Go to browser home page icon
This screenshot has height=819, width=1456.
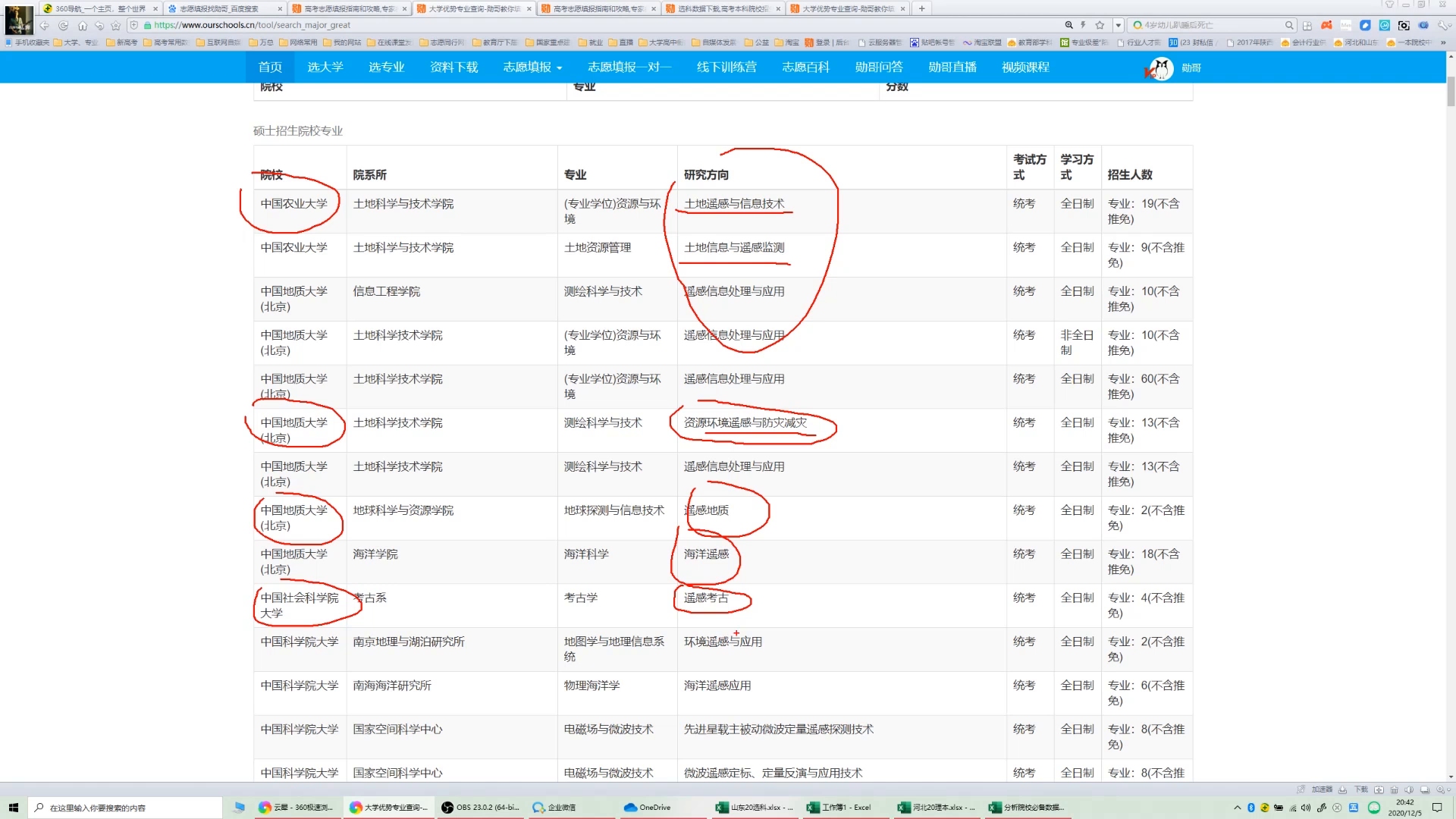[82, 25]
